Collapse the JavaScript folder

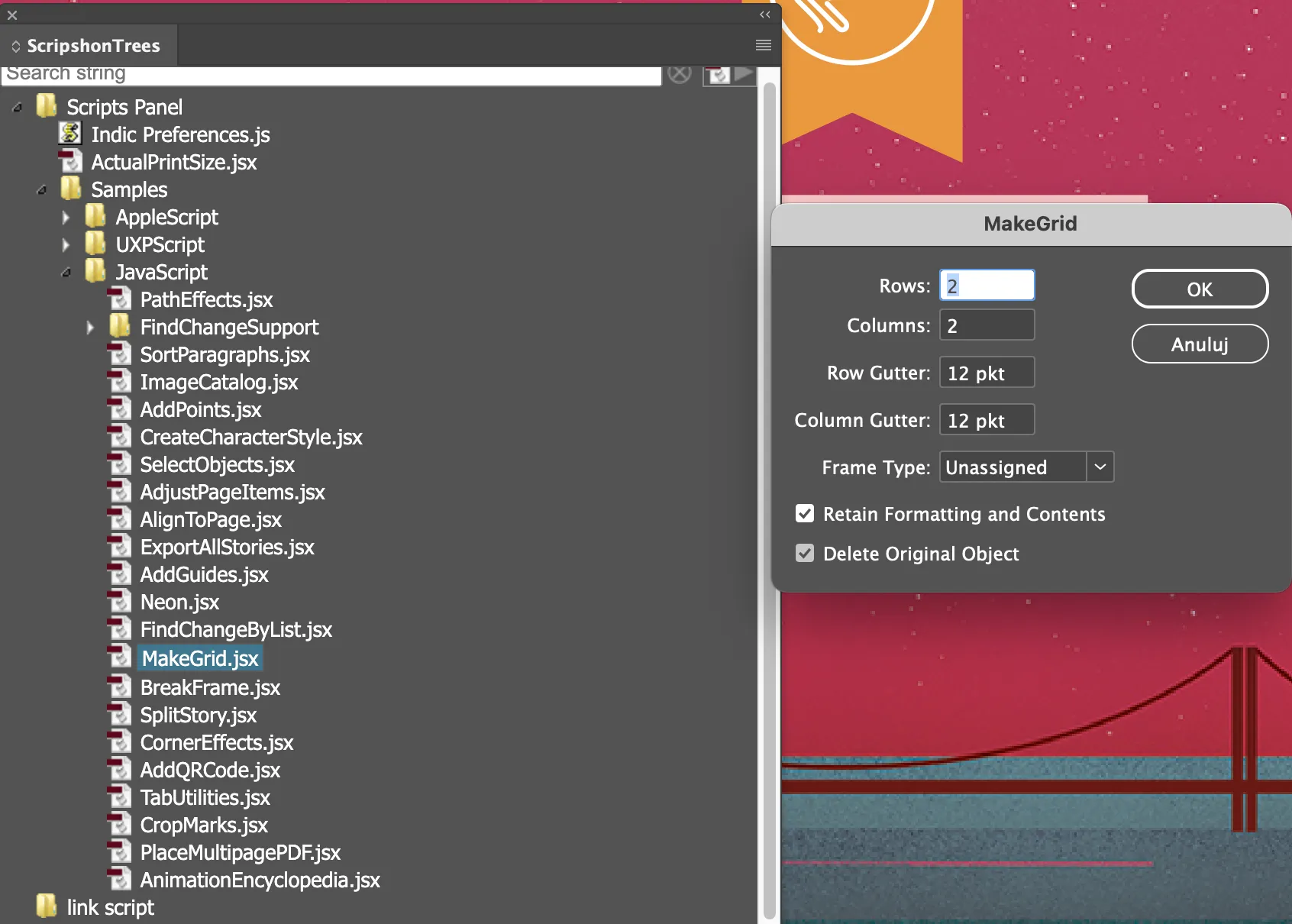coord(66,273)
